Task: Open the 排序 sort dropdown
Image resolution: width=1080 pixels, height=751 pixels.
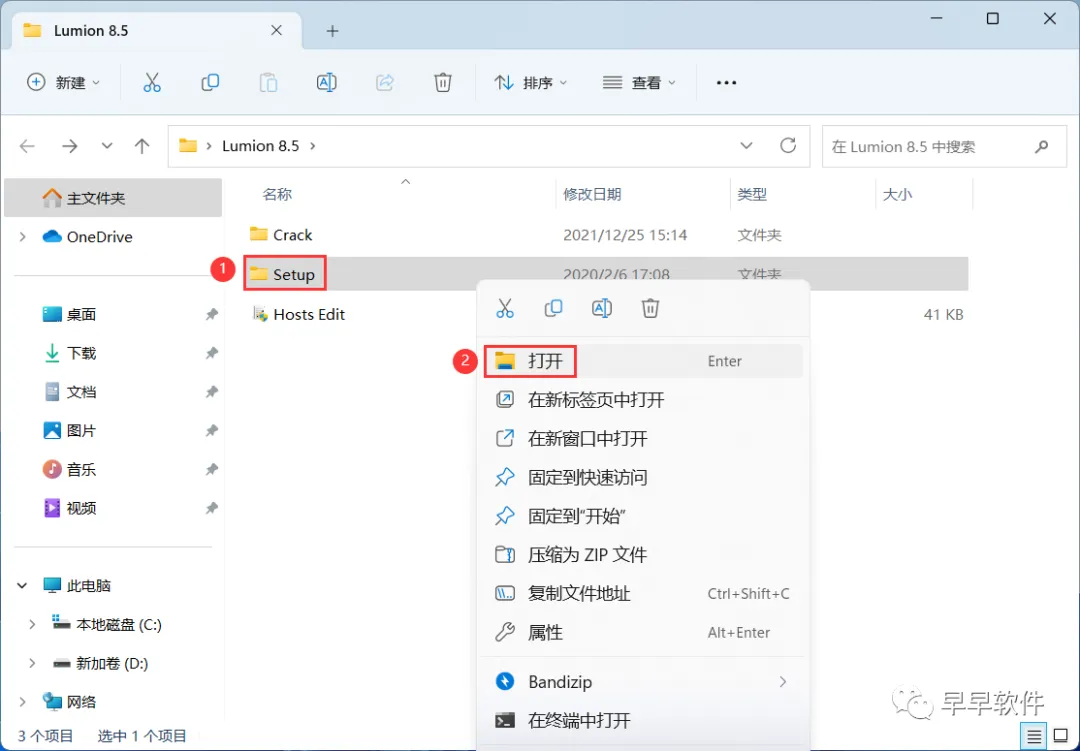Action: click(530, 83)
